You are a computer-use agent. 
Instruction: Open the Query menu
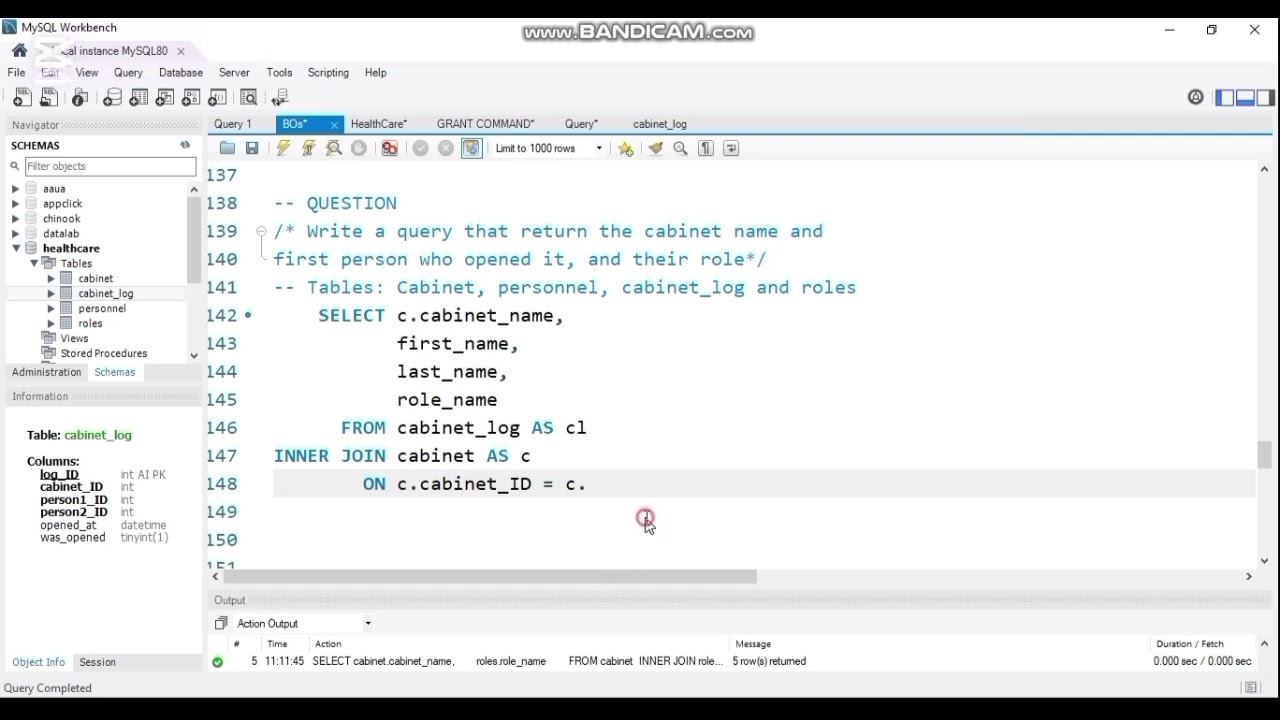[x=128, y=72]
